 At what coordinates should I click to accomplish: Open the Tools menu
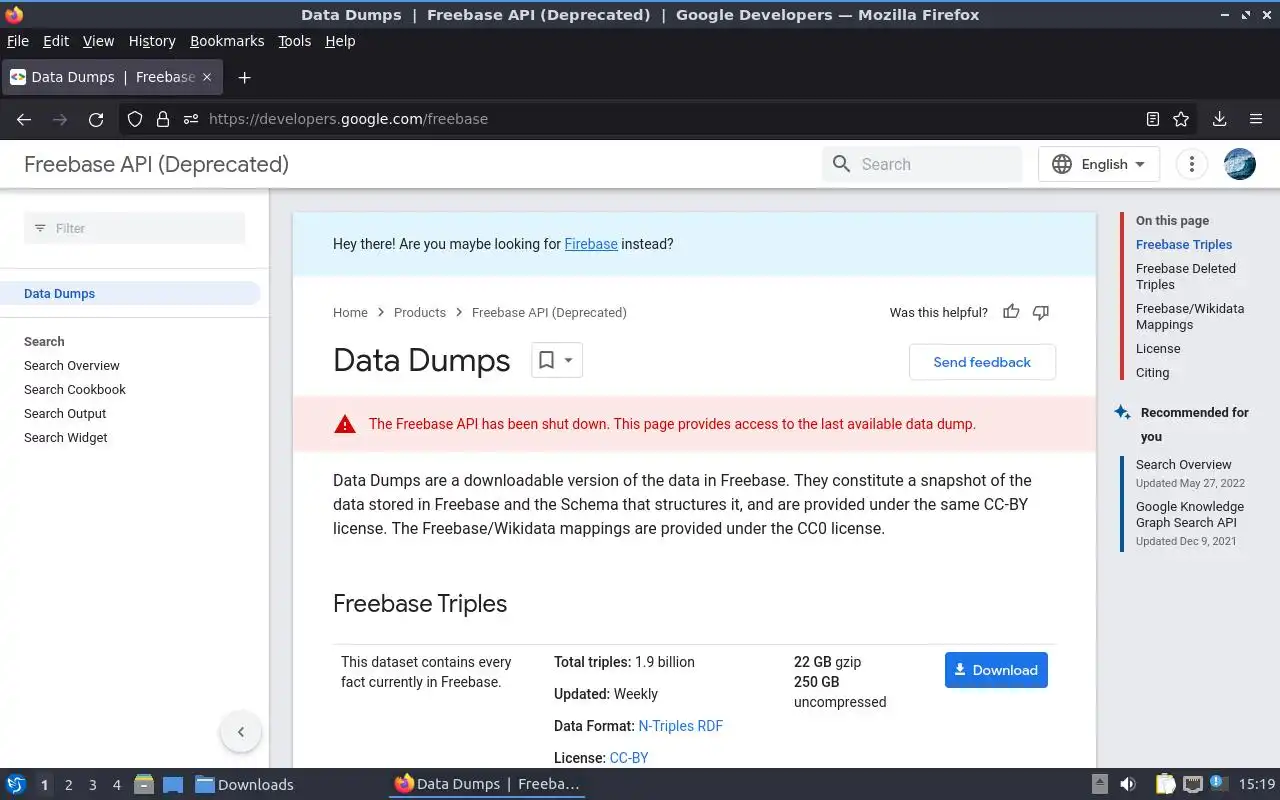[x=295, y=41]
